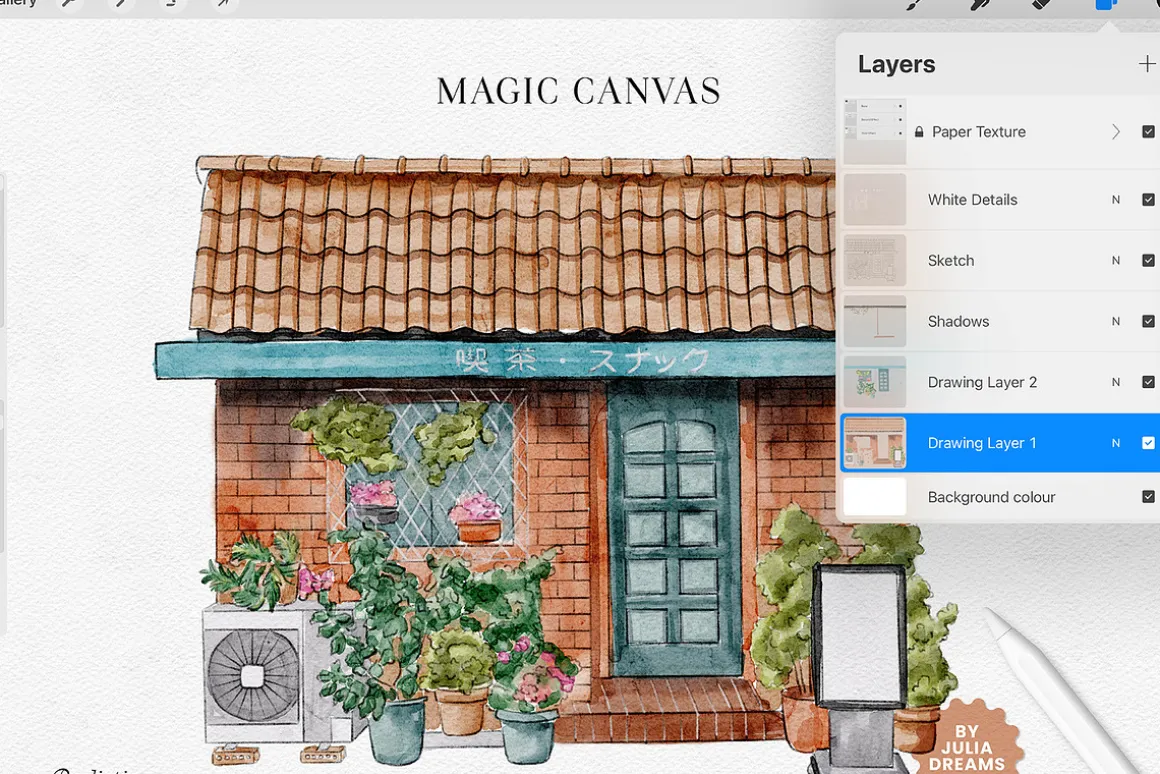
Task: Return to the Gallery
Action: click(x=18, y=3)
